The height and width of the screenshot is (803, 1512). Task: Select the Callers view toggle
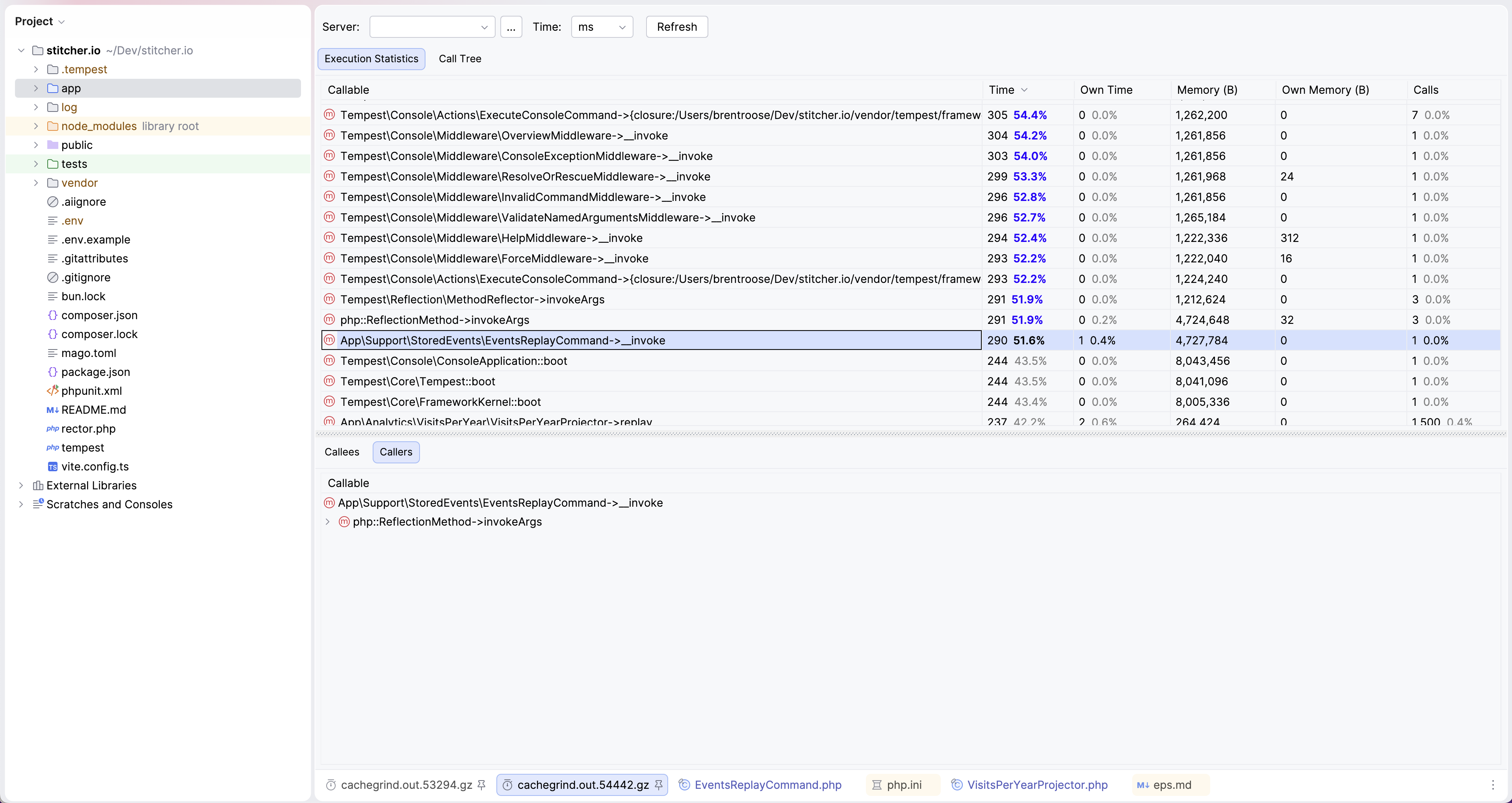396,452
